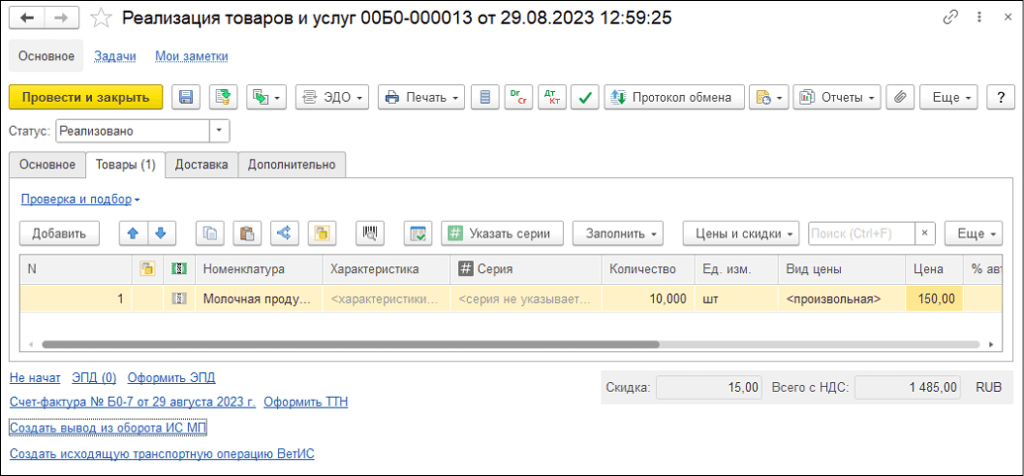
Task: Add document to favorites with star icon
Action: (101, 18)
